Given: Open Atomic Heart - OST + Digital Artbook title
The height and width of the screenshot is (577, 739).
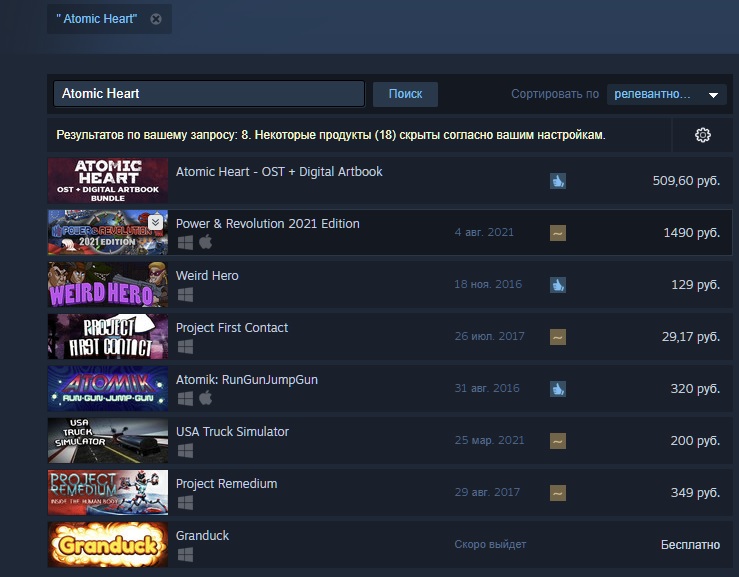Looking at the screenshot, I should click(279, 172).
